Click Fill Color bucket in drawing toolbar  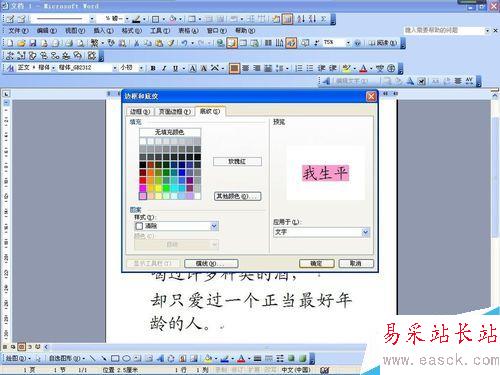208,359
